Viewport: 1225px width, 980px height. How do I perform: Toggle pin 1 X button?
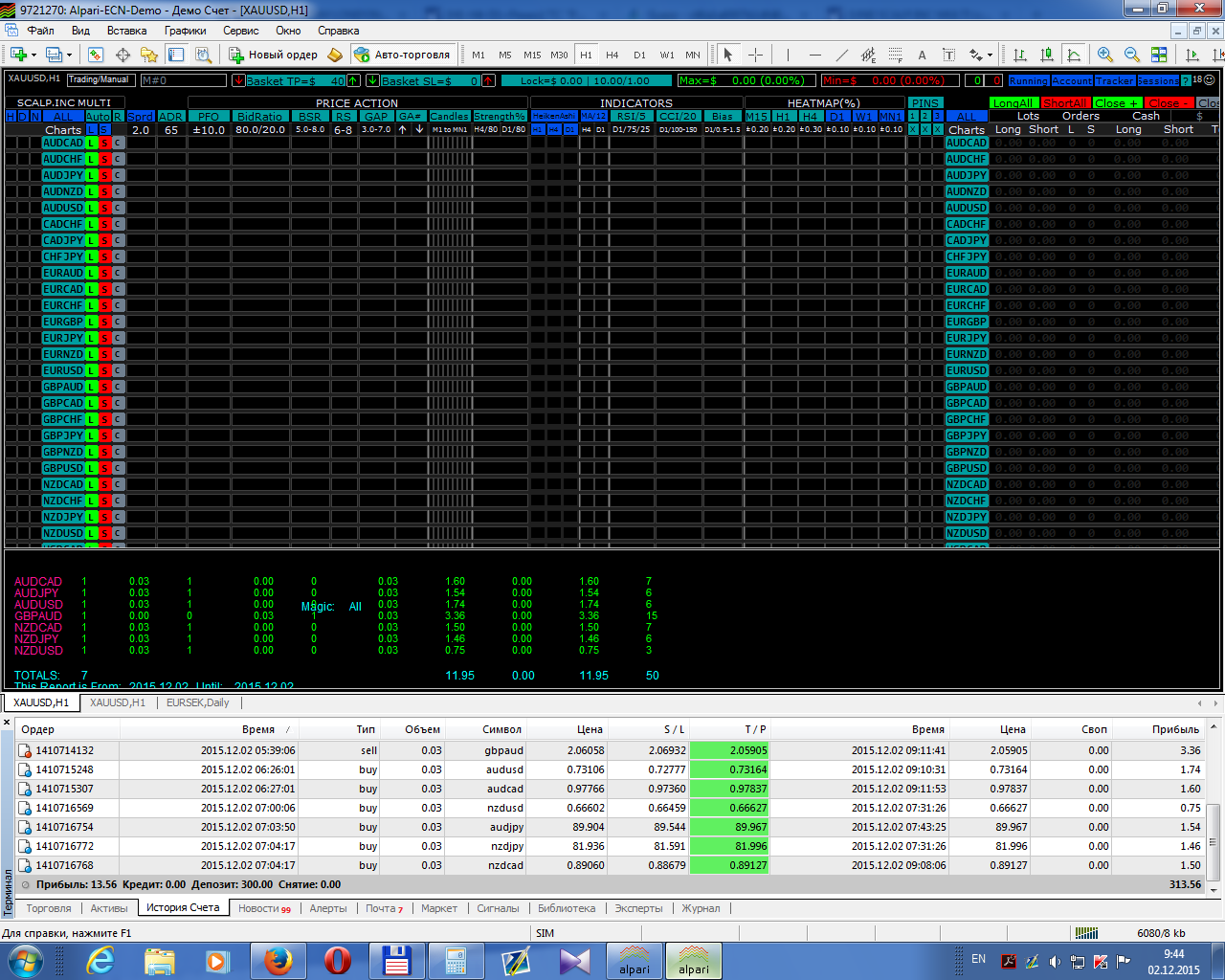click(913, 129)
